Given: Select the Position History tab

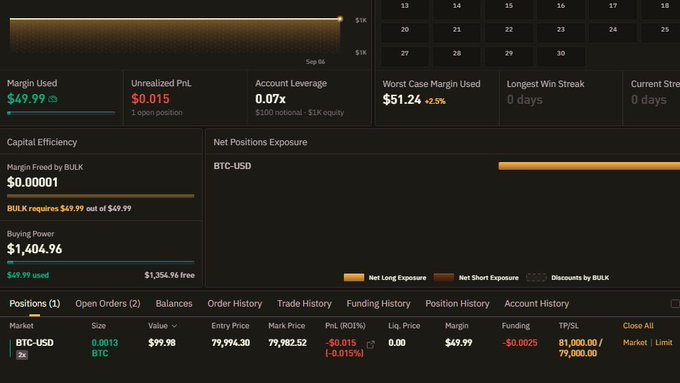Looking at the screenshot, I should tap(457, 304).
